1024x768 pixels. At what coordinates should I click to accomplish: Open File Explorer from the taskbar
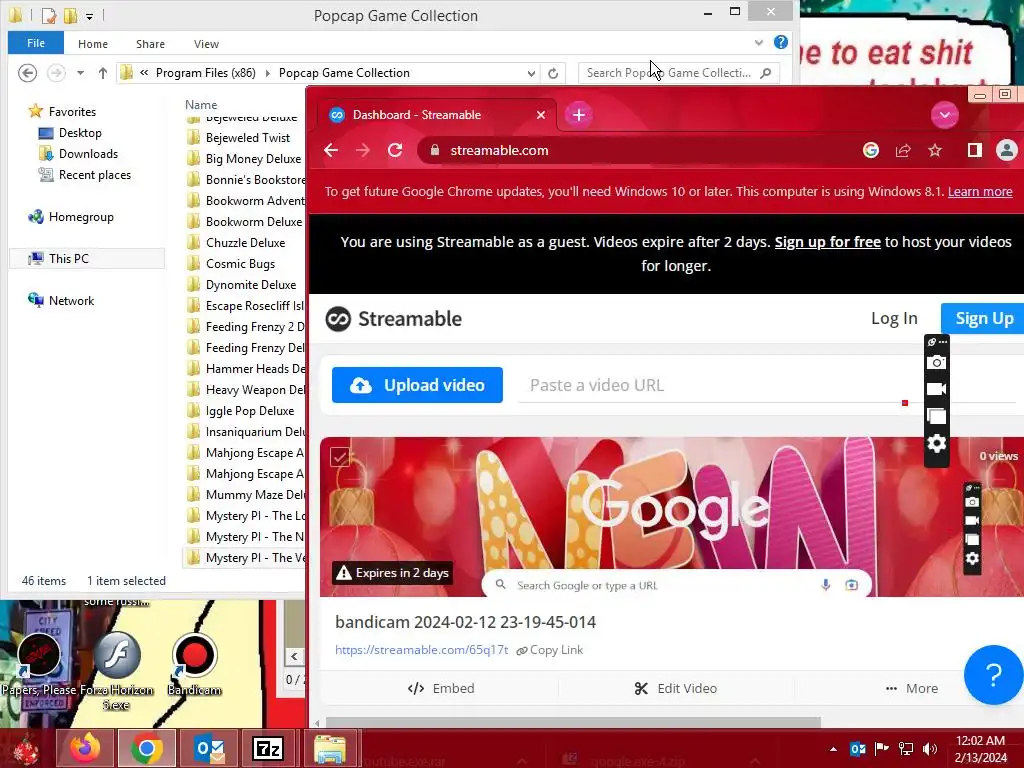[x=330, y=748]
